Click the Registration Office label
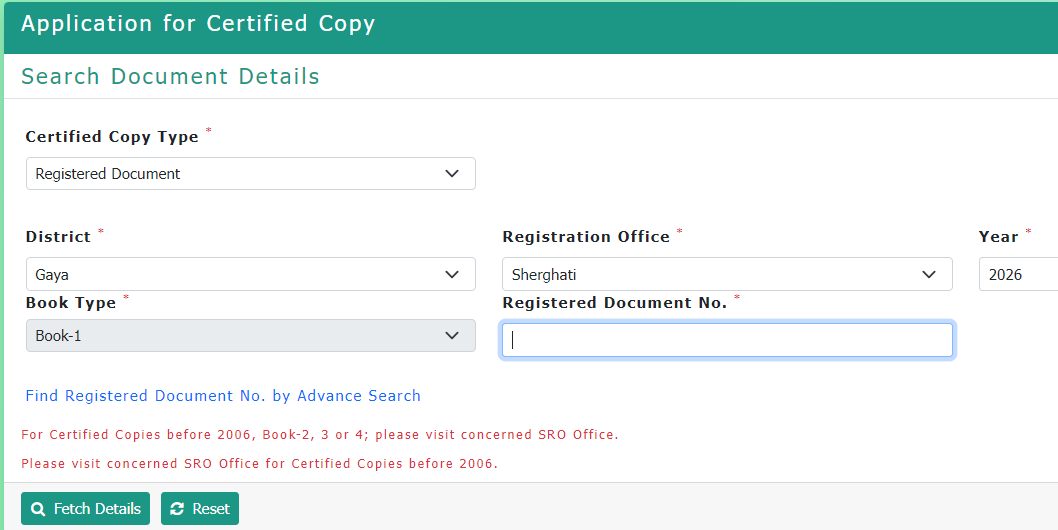The image size is (1058, 530). [586, 236]
